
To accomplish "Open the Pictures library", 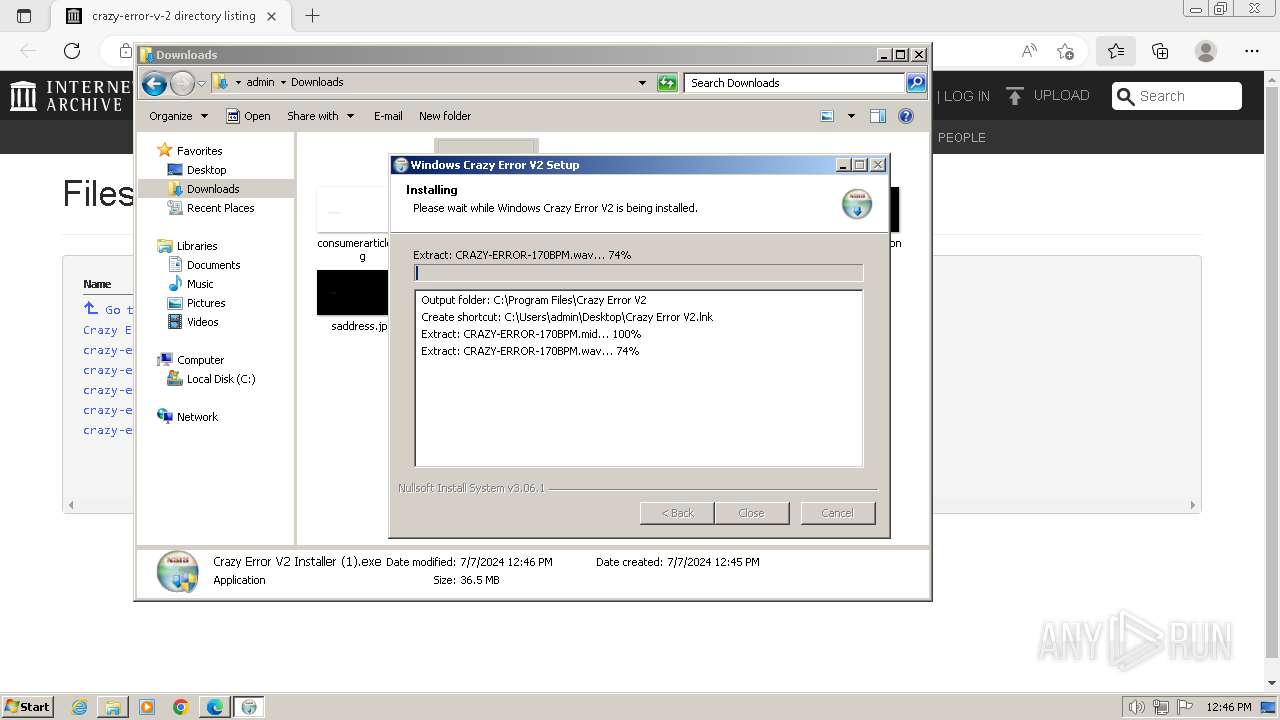I will (x=206, y=303).
